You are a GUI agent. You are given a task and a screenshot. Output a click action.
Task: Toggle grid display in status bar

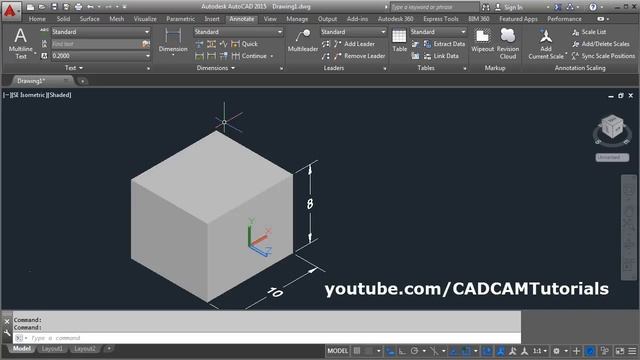[357, 351]
